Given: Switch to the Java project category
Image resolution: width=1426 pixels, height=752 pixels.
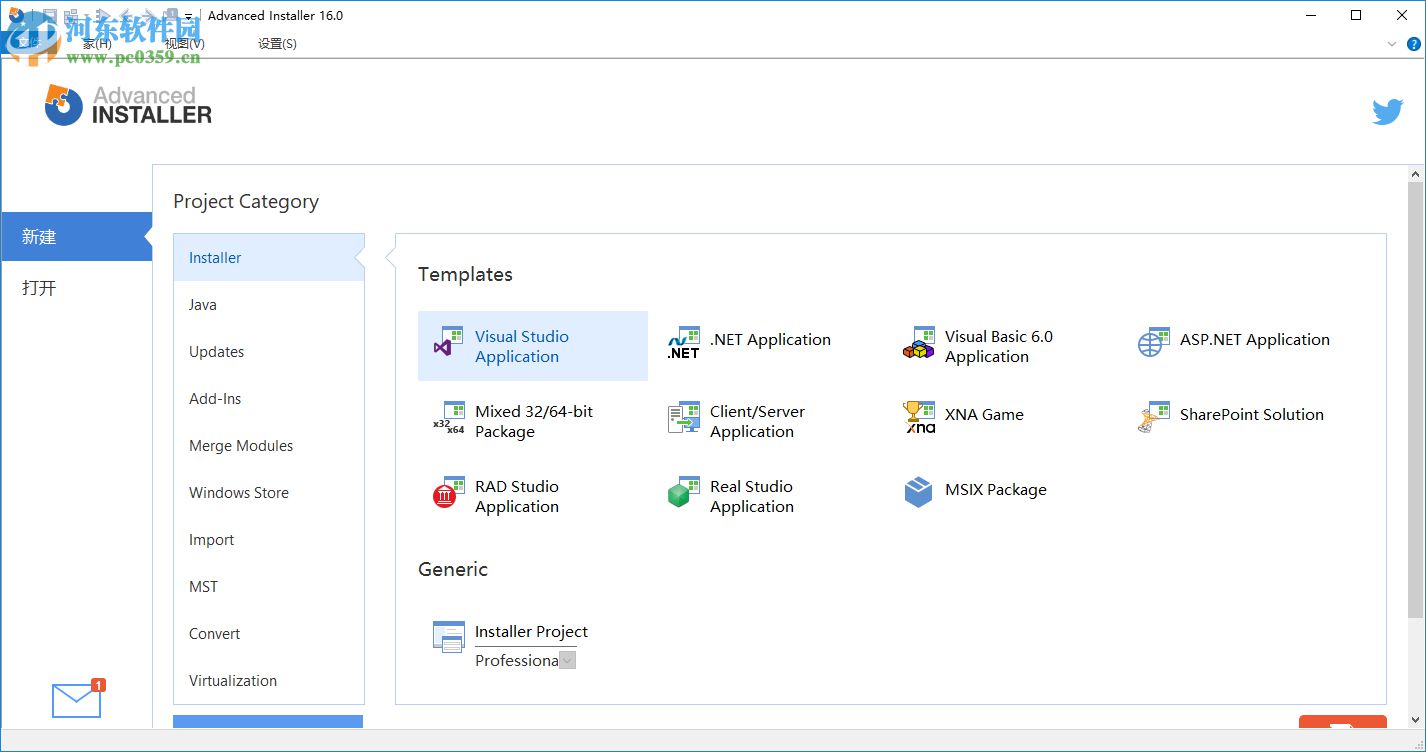Looking at the screenshot, I should [202, 304].
